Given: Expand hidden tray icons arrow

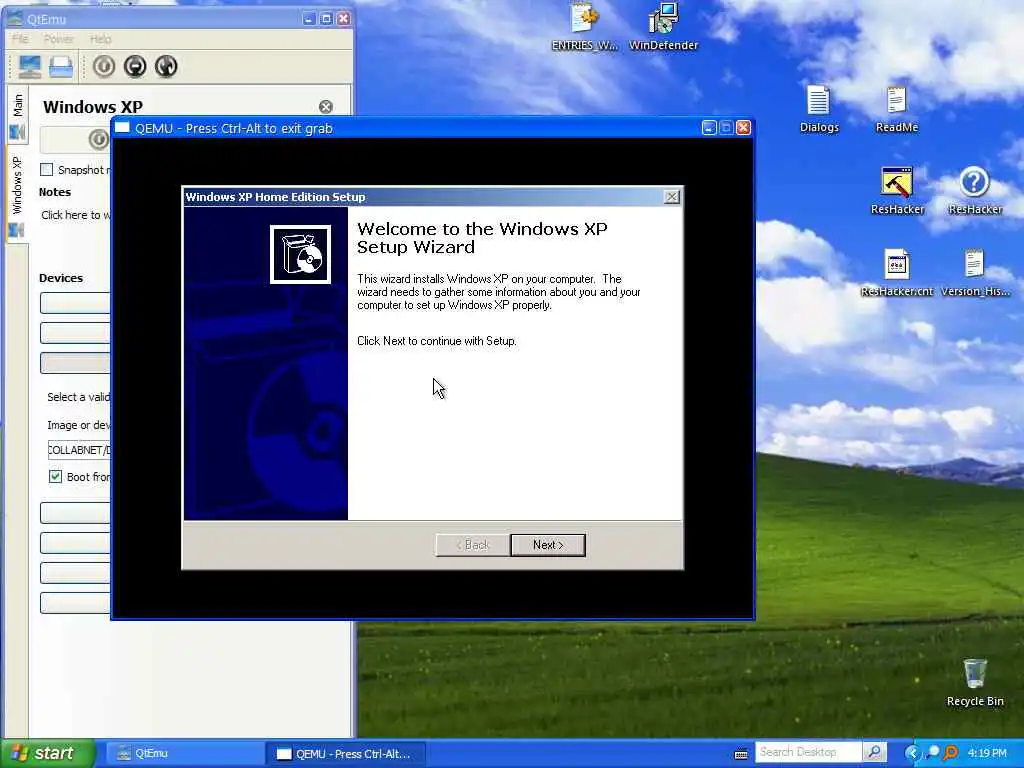Looking at the screenshot, I should click(x=912, y=753).
